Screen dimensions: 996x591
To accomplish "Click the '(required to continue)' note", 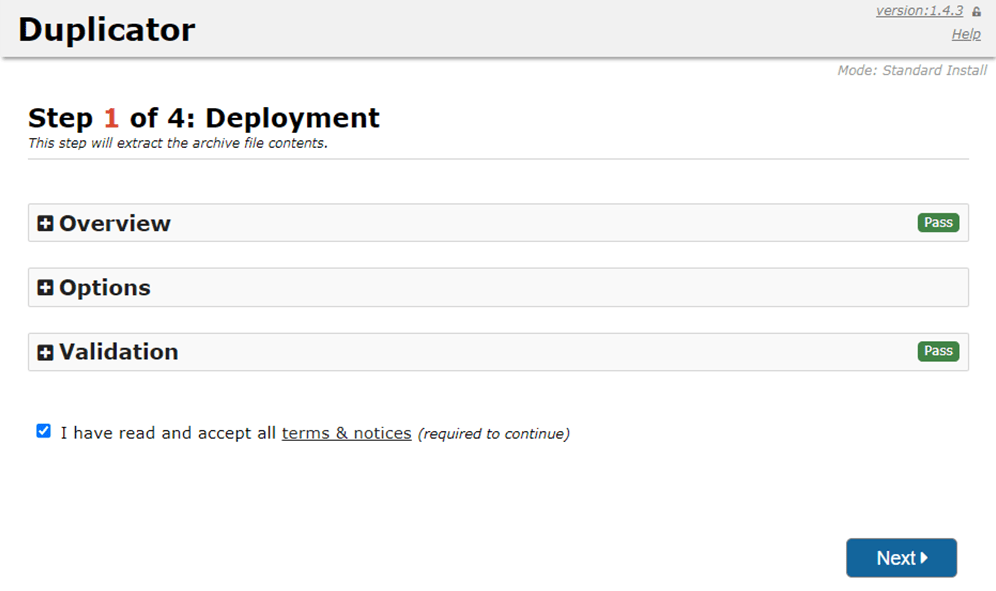I will [x=494, y=433].
